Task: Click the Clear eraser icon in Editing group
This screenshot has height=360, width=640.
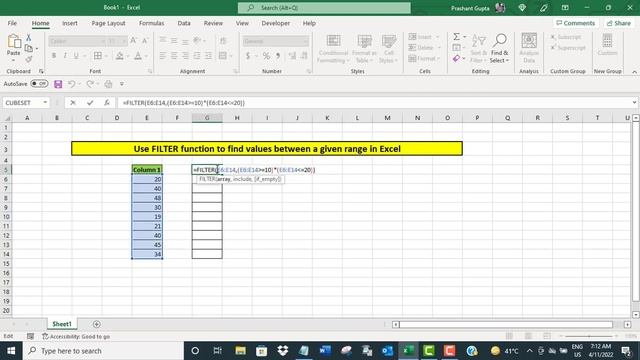Action: click(x=456, y=59)
